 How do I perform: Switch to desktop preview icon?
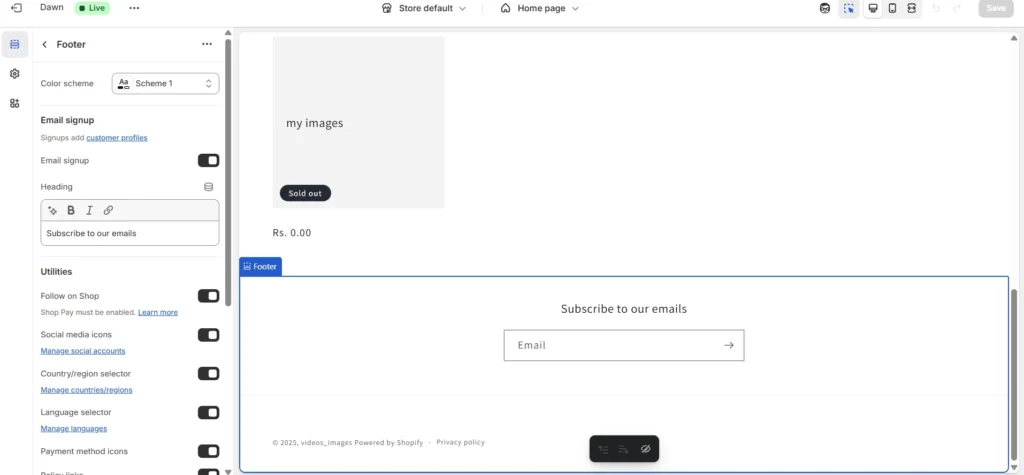click(x=873, y=8)
